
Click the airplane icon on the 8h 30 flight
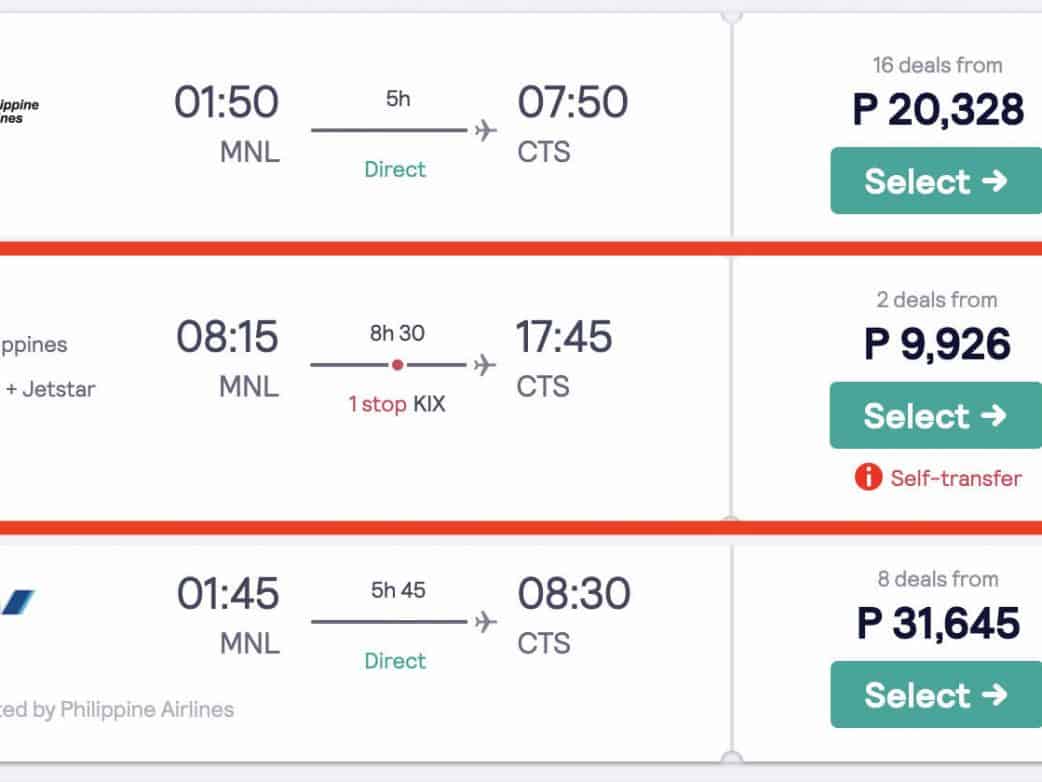tap(485, 365)
